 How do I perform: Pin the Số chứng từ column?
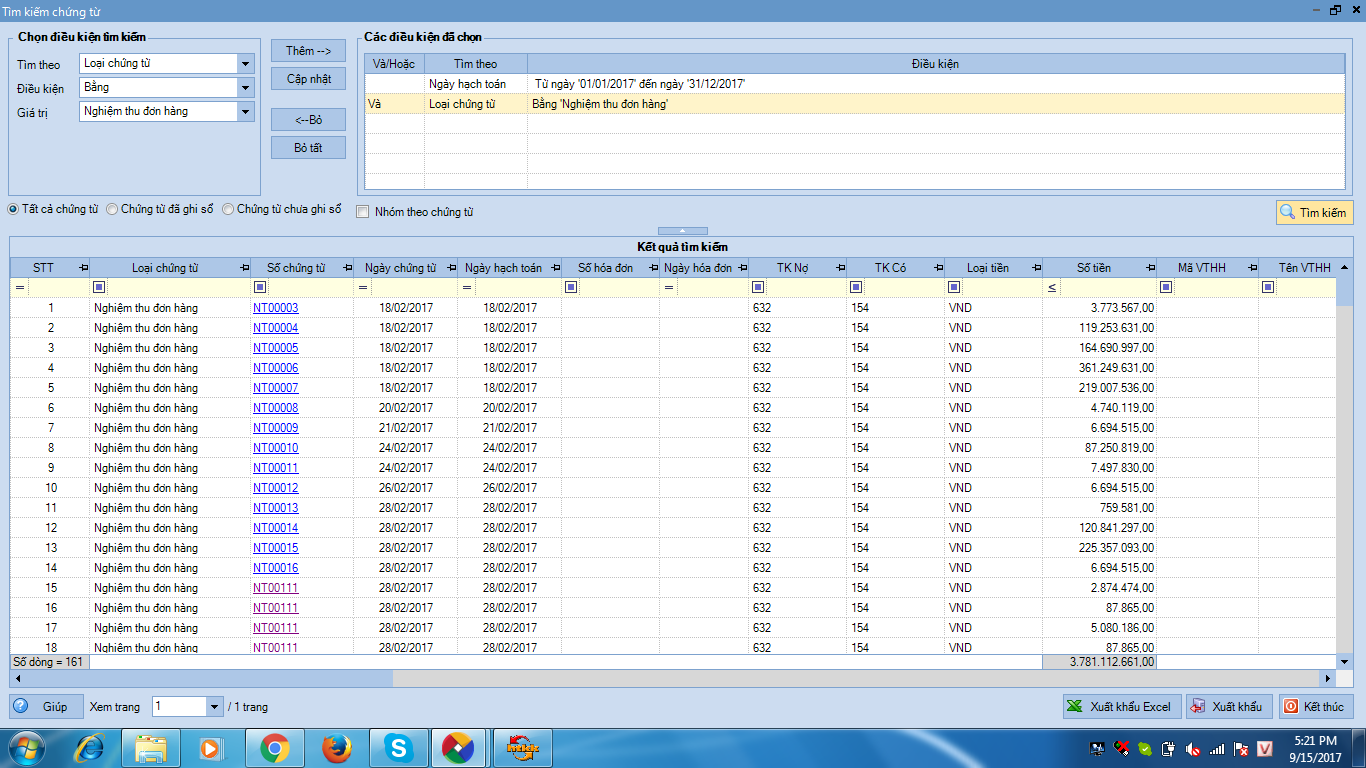tap(347, 268)
